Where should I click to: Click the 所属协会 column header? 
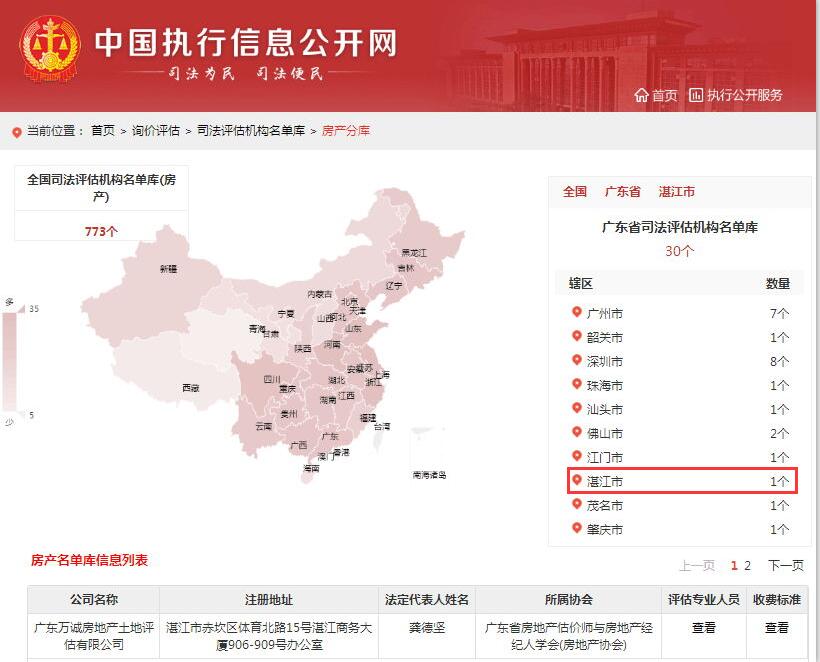[568, 600]
